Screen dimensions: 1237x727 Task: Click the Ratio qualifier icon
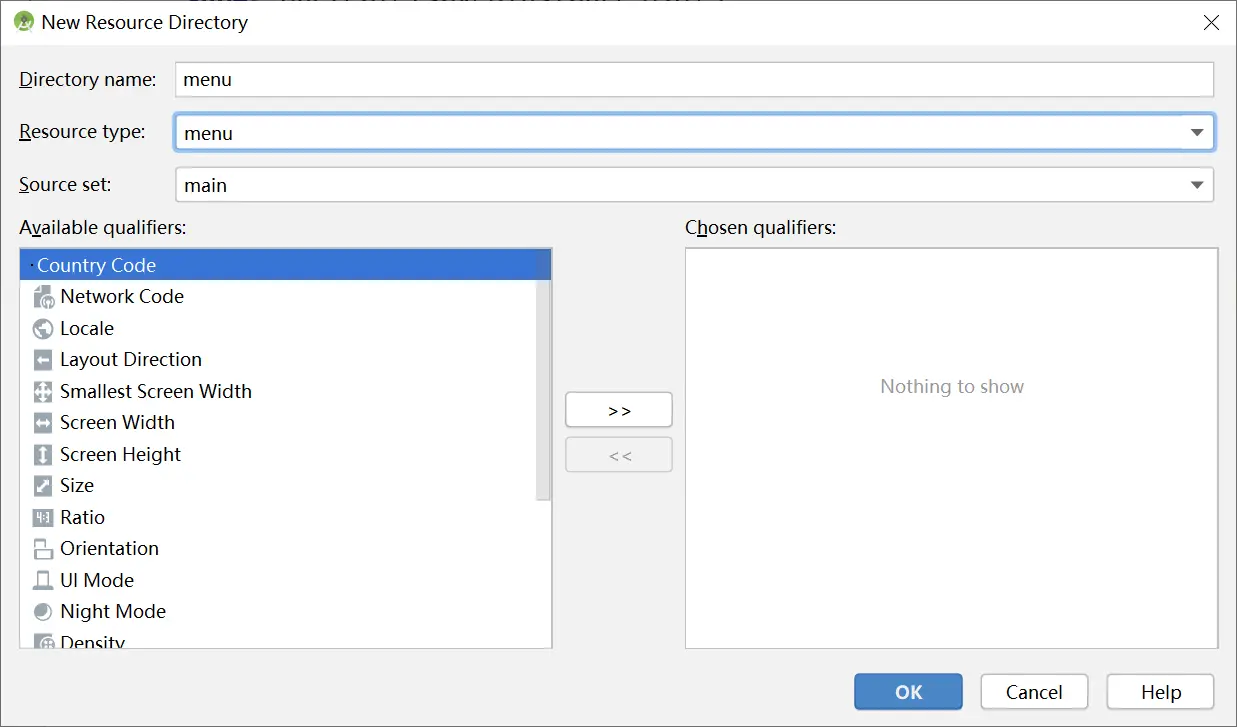pyautogui.click(x=43, y=518)
